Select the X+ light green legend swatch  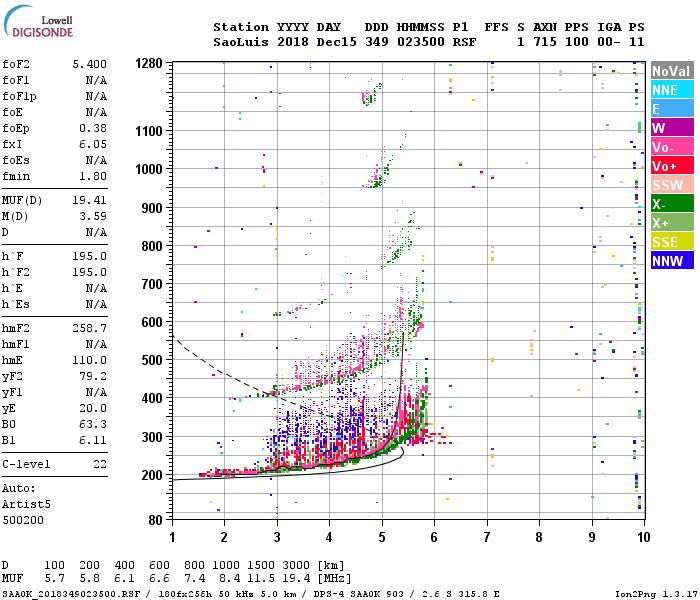(672, 223)
